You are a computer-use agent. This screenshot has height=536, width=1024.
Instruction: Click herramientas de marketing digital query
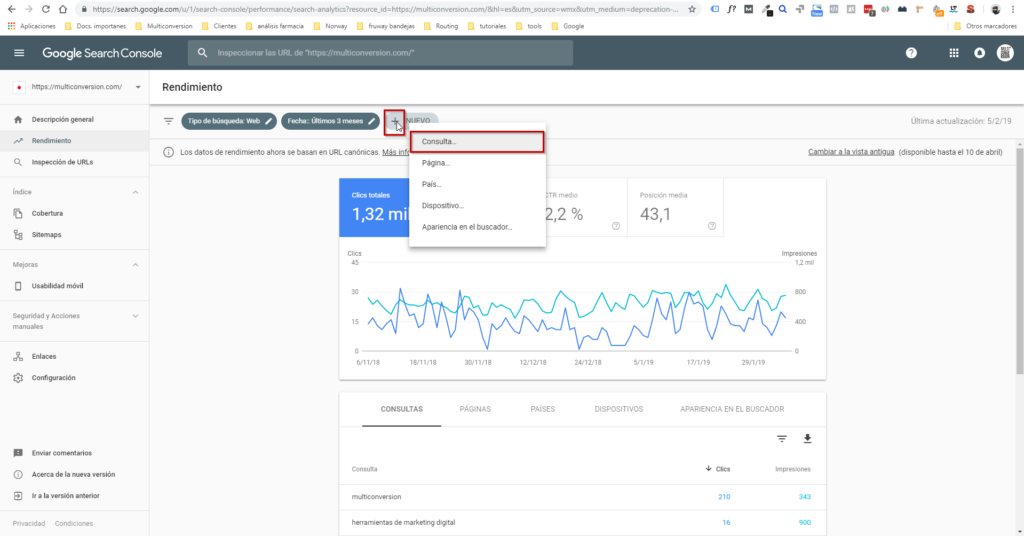pos(583,522)
